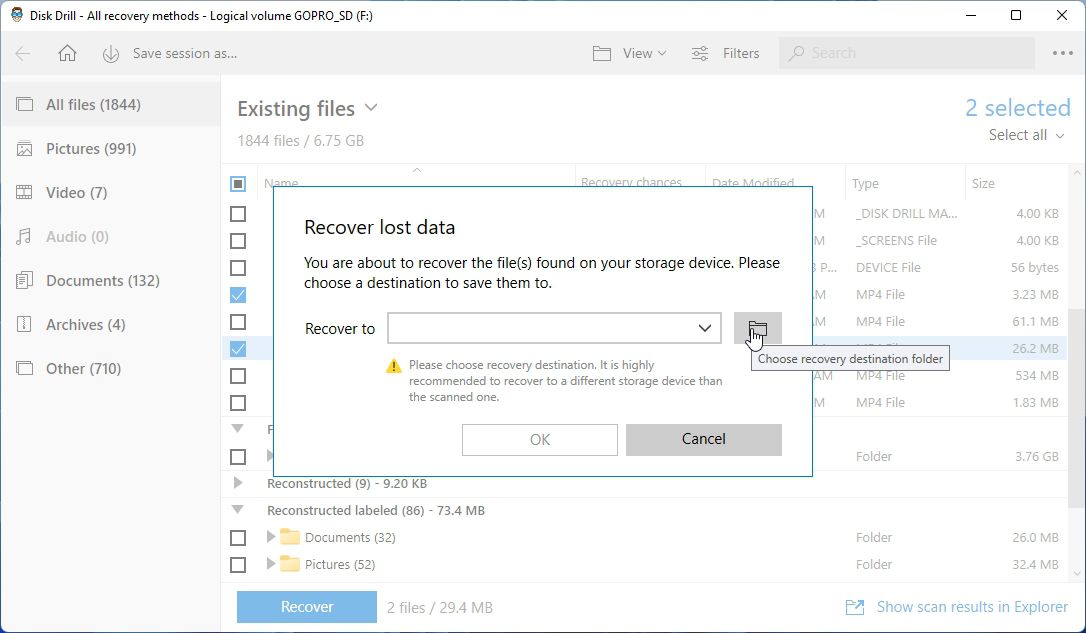This screenshot has height=633, width=1086.
Task: Collapse the group above the 3.76 GB folder
Action: click(x=238, y=429)
